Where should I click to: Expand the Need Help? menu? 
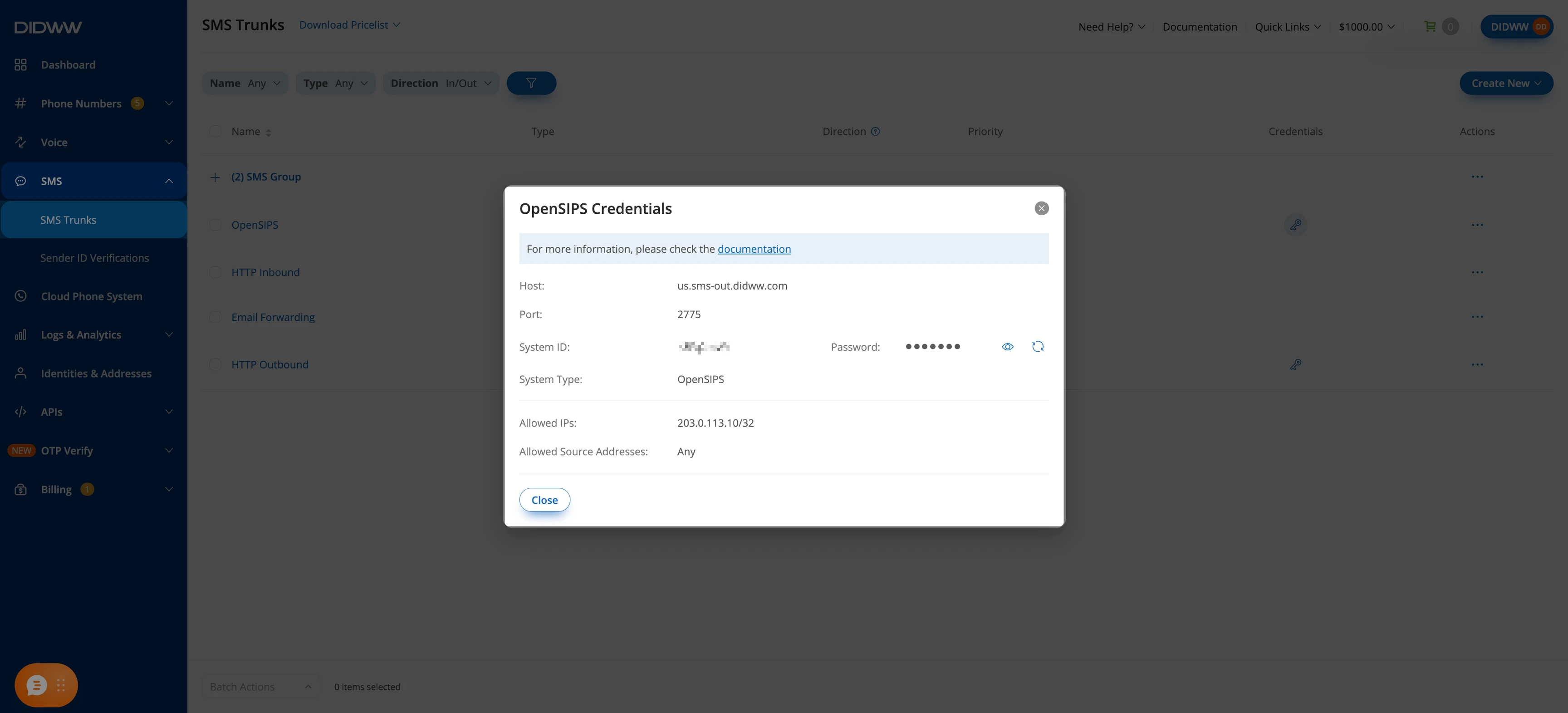tap(1112, 27)
